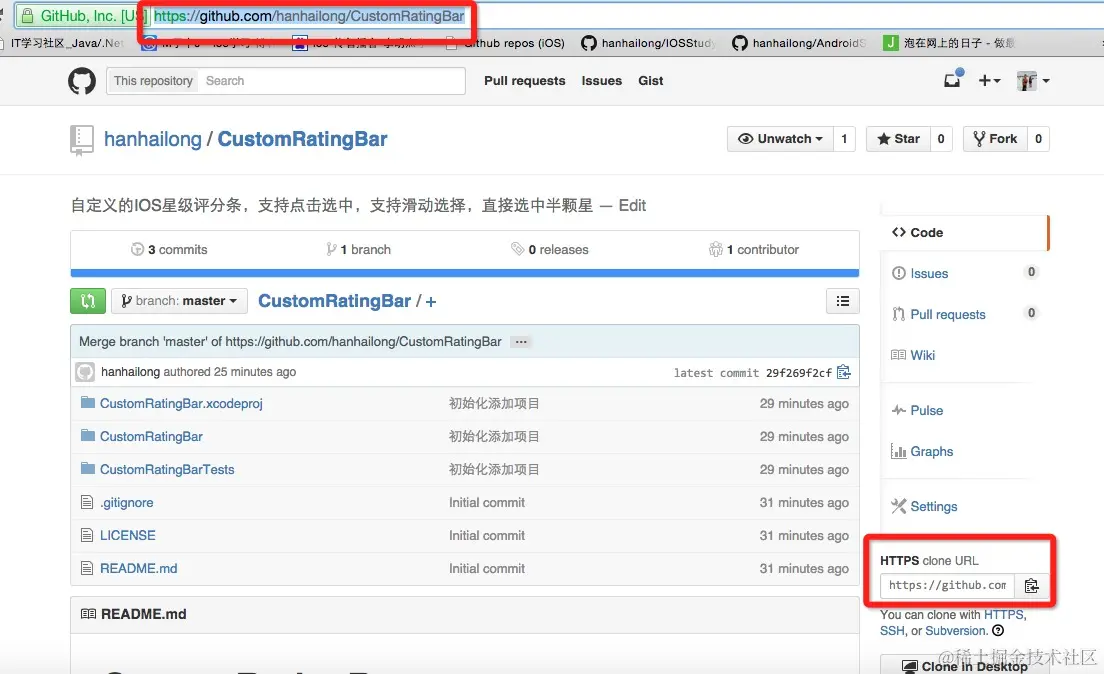View the 3 commits history
Screen dimensions: 1104x674
click(169, 249)
